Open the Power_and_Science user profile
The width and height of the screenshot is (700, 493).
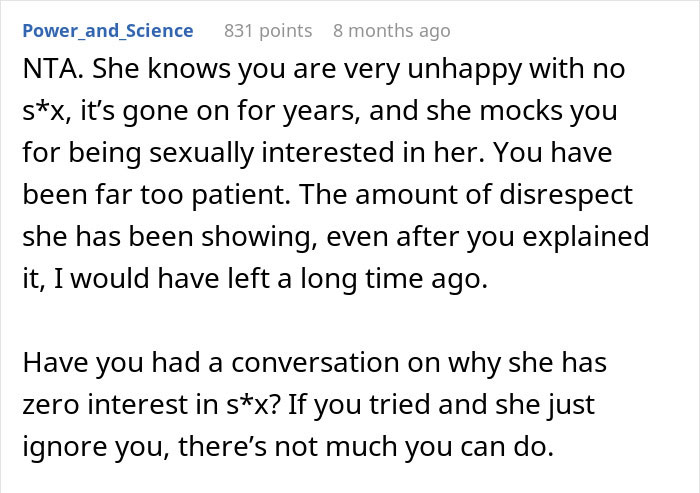tap(107, 30)
